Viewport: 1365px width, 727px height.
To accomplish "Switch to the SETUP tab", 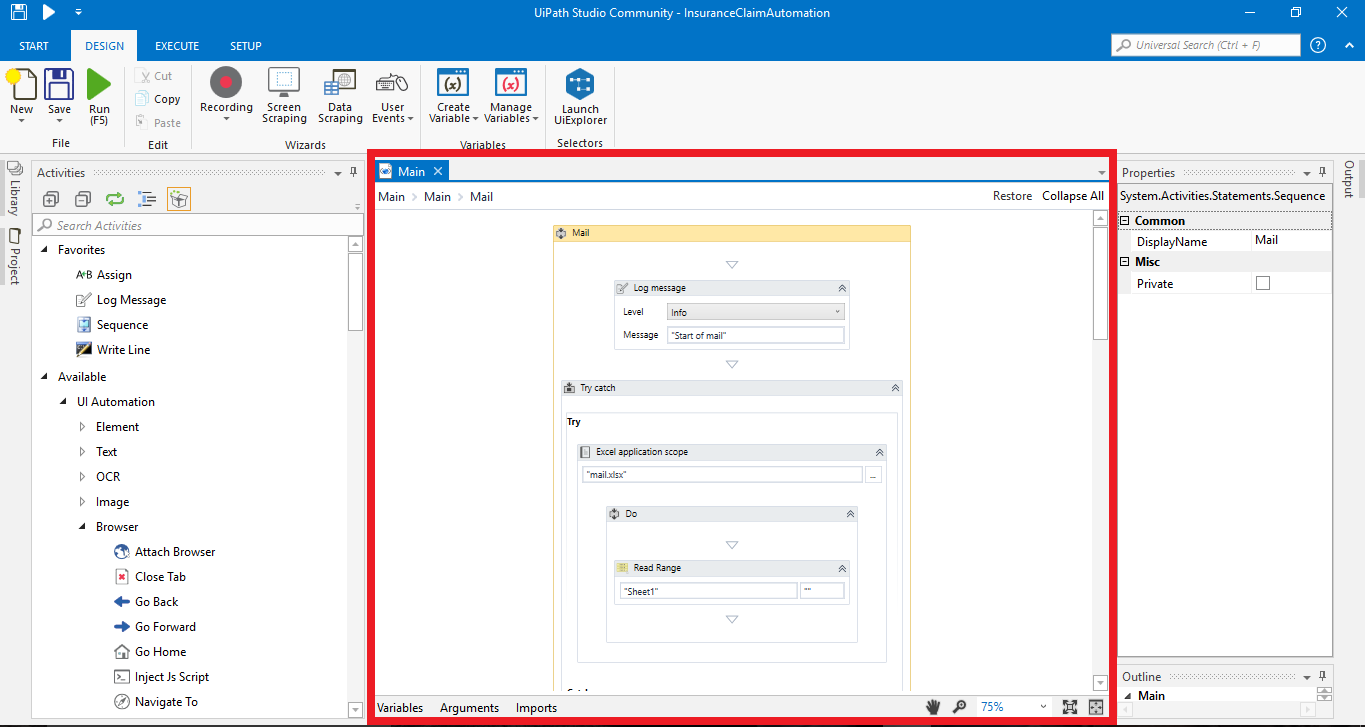I will click(x=246, y=46).
